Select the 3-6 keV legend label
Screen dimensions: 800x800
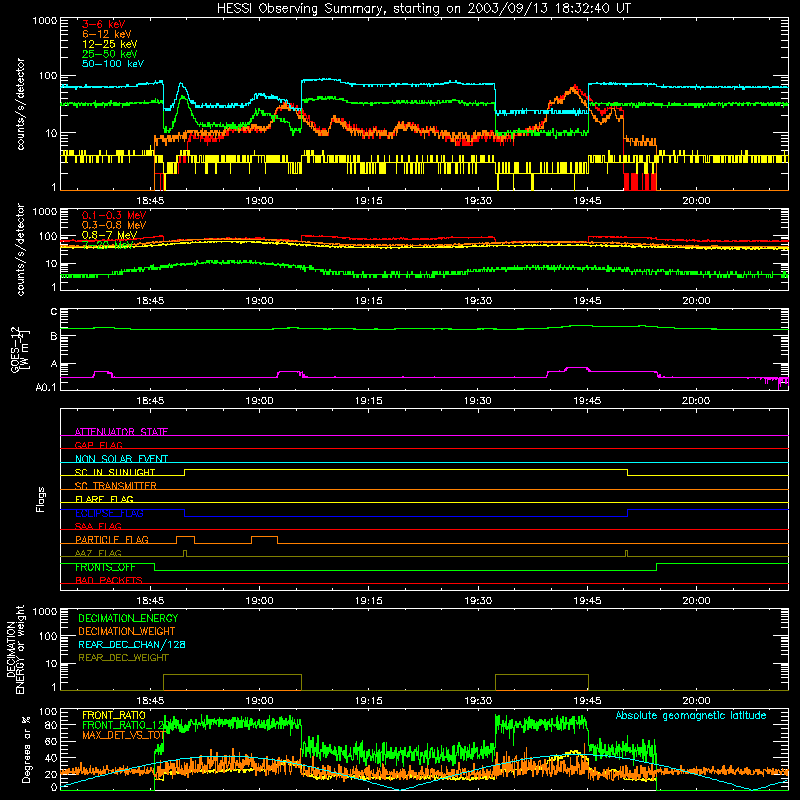(104, 24)
